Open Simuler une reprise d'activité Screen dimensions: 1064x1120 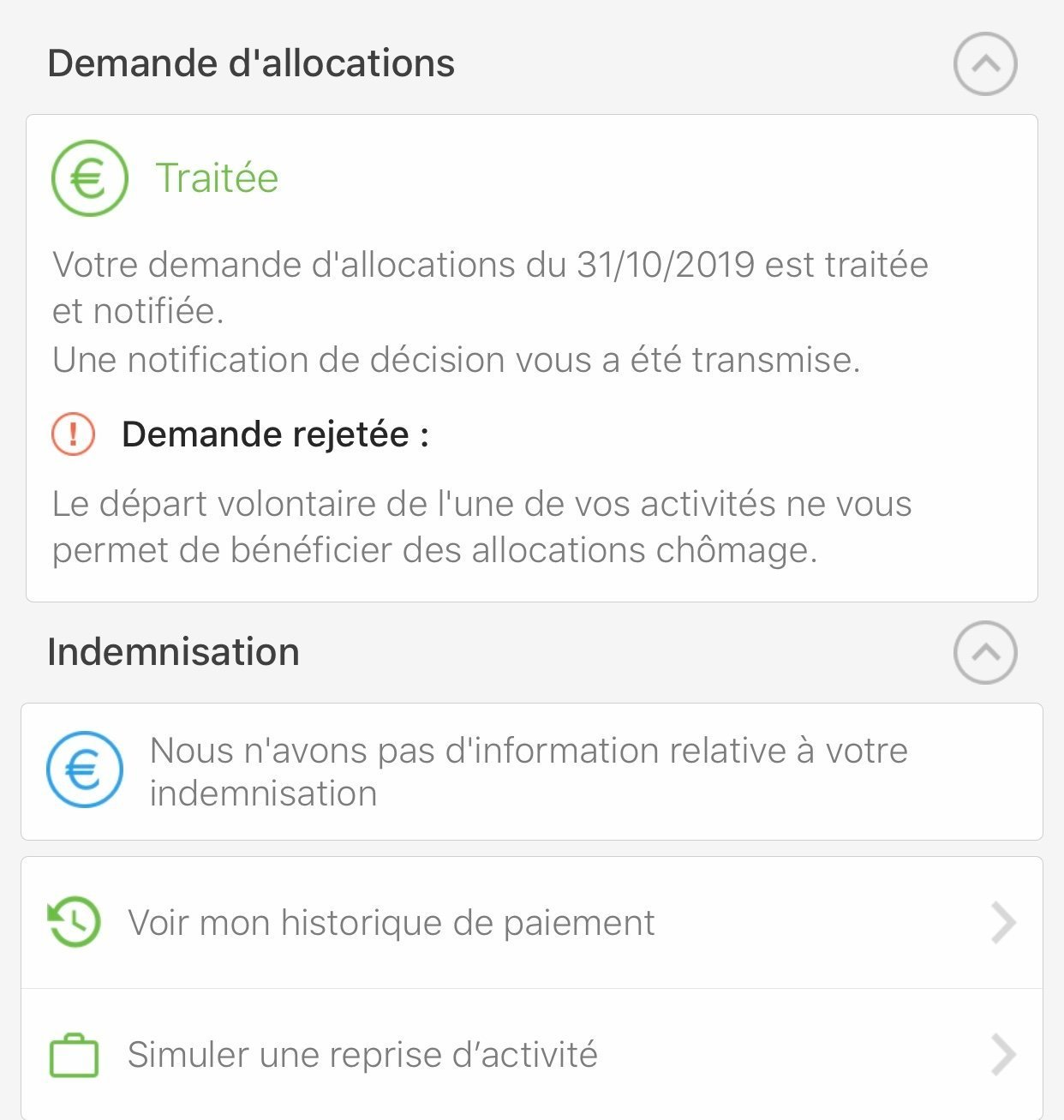coord(362,1055)
